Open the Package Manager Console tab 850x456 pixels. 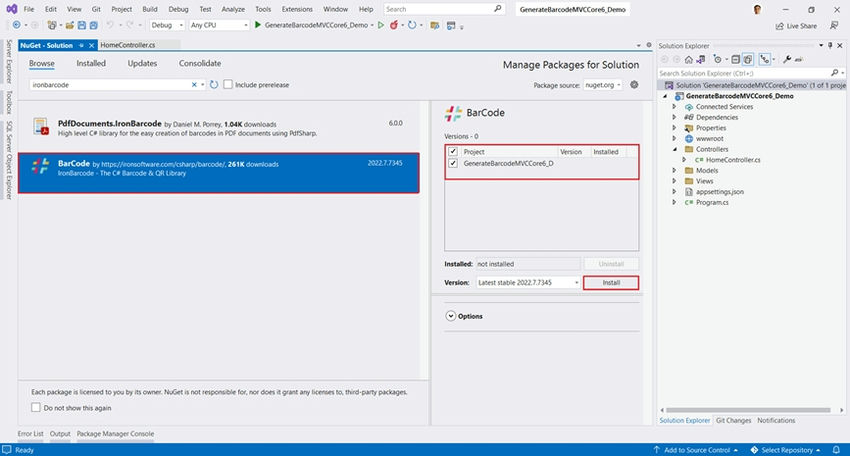115,434
